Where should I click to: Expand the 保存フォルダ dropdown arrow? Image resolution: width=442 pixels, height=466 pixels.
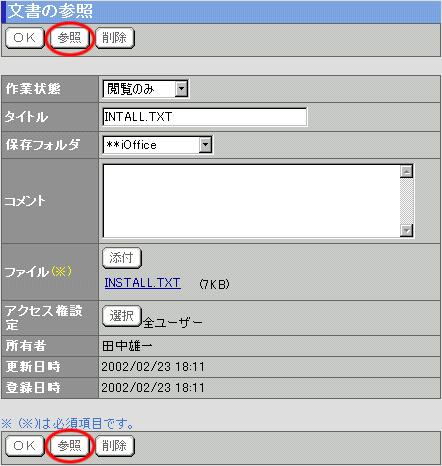coord(205,145)
